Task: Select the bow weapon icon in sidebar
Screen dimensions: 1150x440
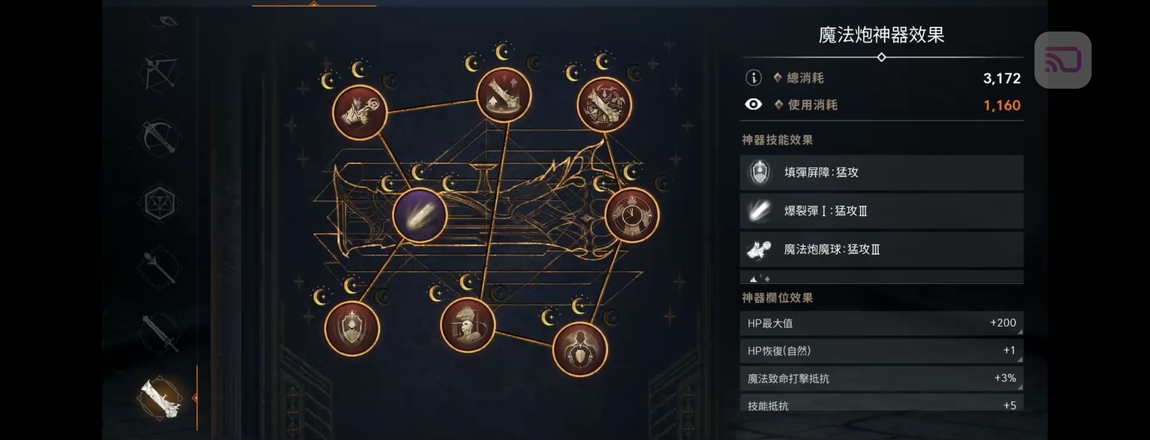Action: tap(160, 73)
